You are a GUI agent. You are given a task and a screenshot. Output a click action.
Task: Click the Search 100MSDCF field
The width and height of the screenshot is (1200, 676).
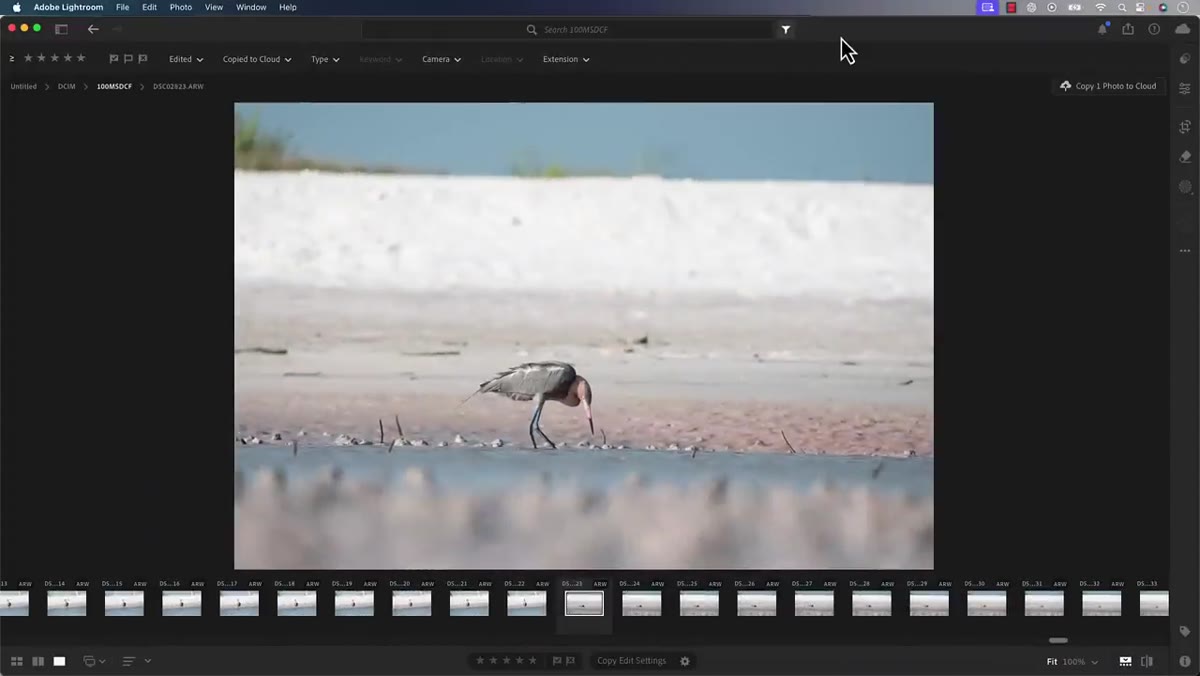(x=570, y=30)
